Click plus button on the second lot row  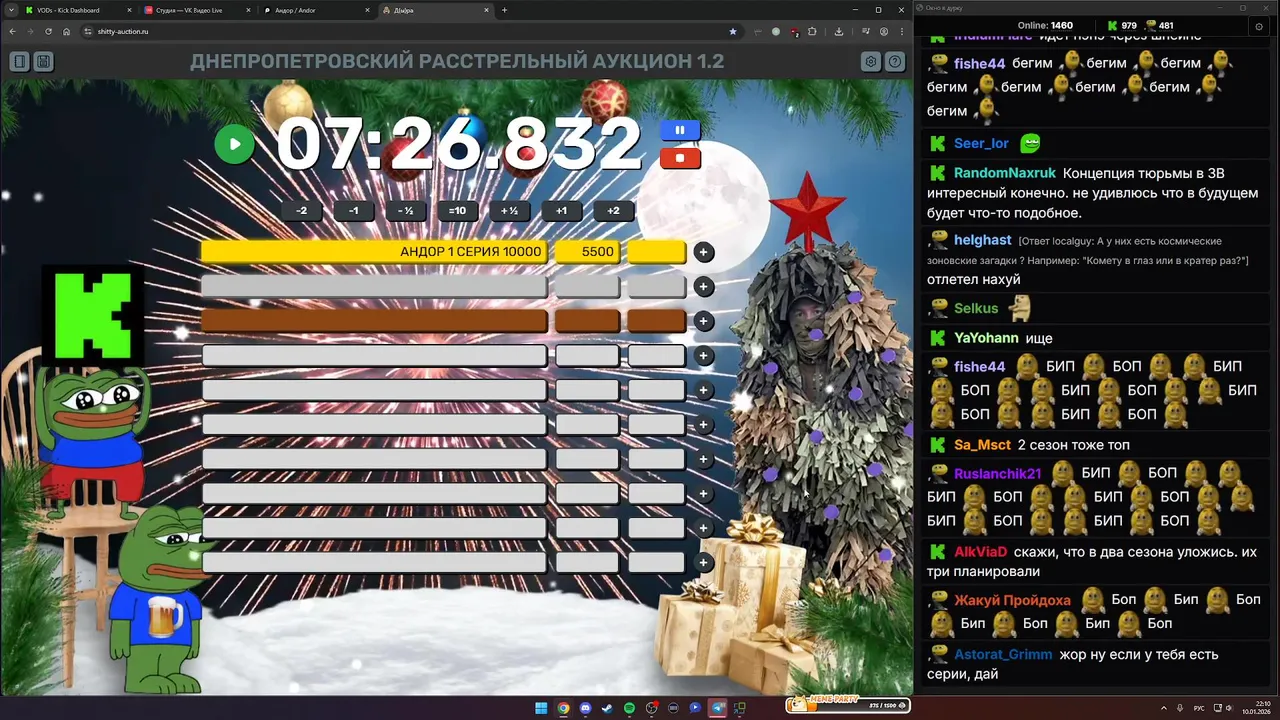704,287
